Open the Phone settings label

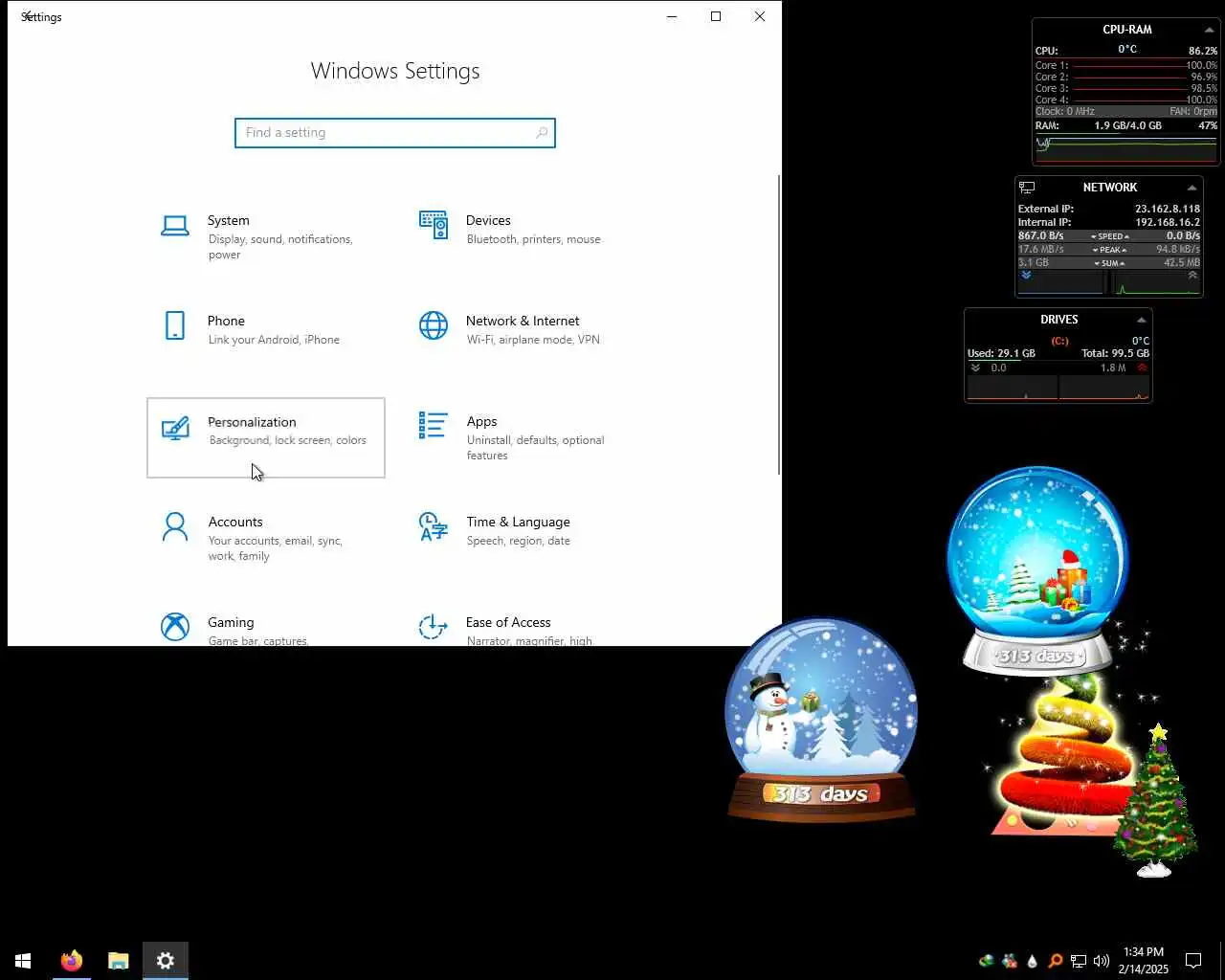pos(226,321)
